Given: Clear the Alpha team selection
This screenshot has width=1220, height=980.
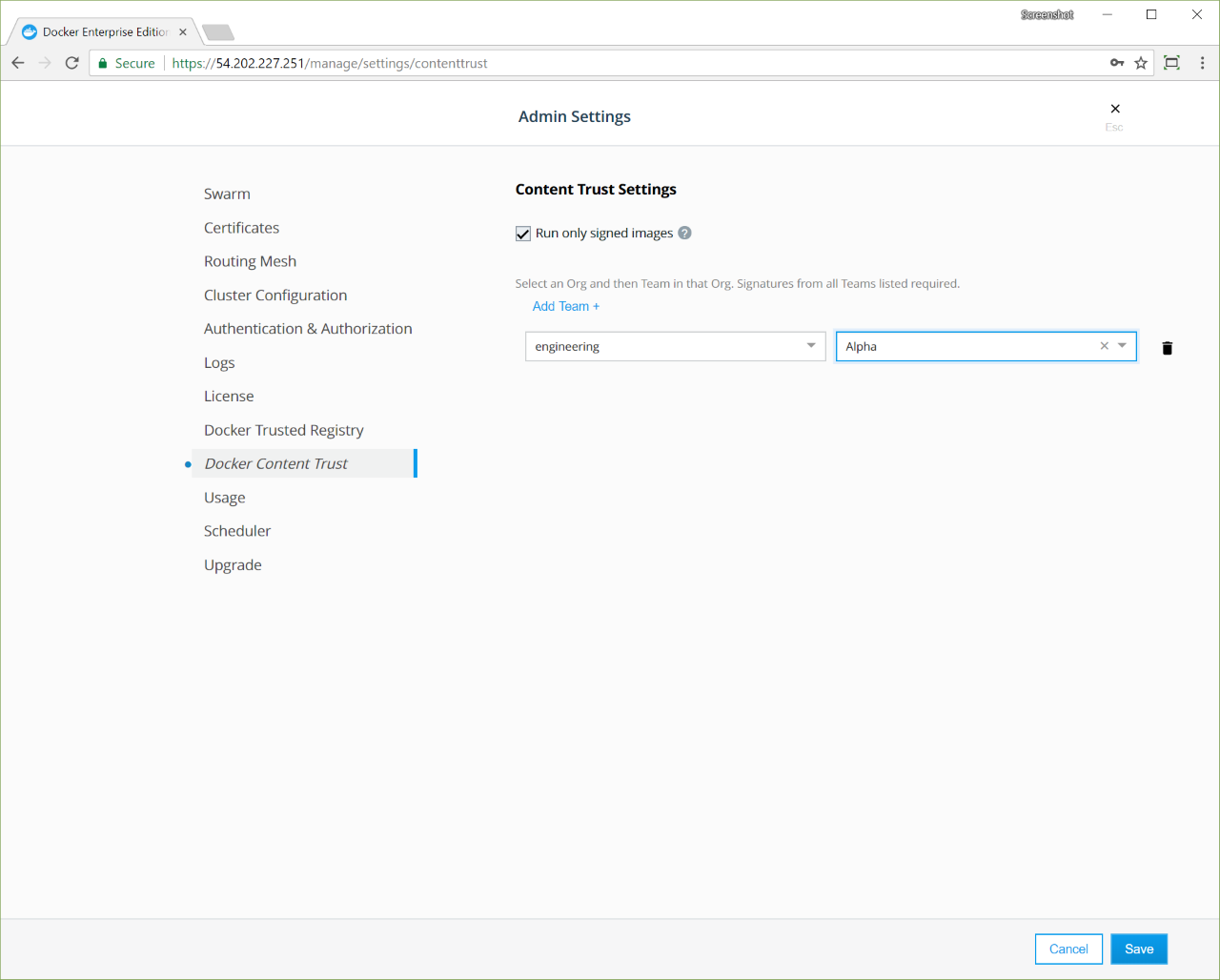Looking at the screenshot, I should point(1104,346).
